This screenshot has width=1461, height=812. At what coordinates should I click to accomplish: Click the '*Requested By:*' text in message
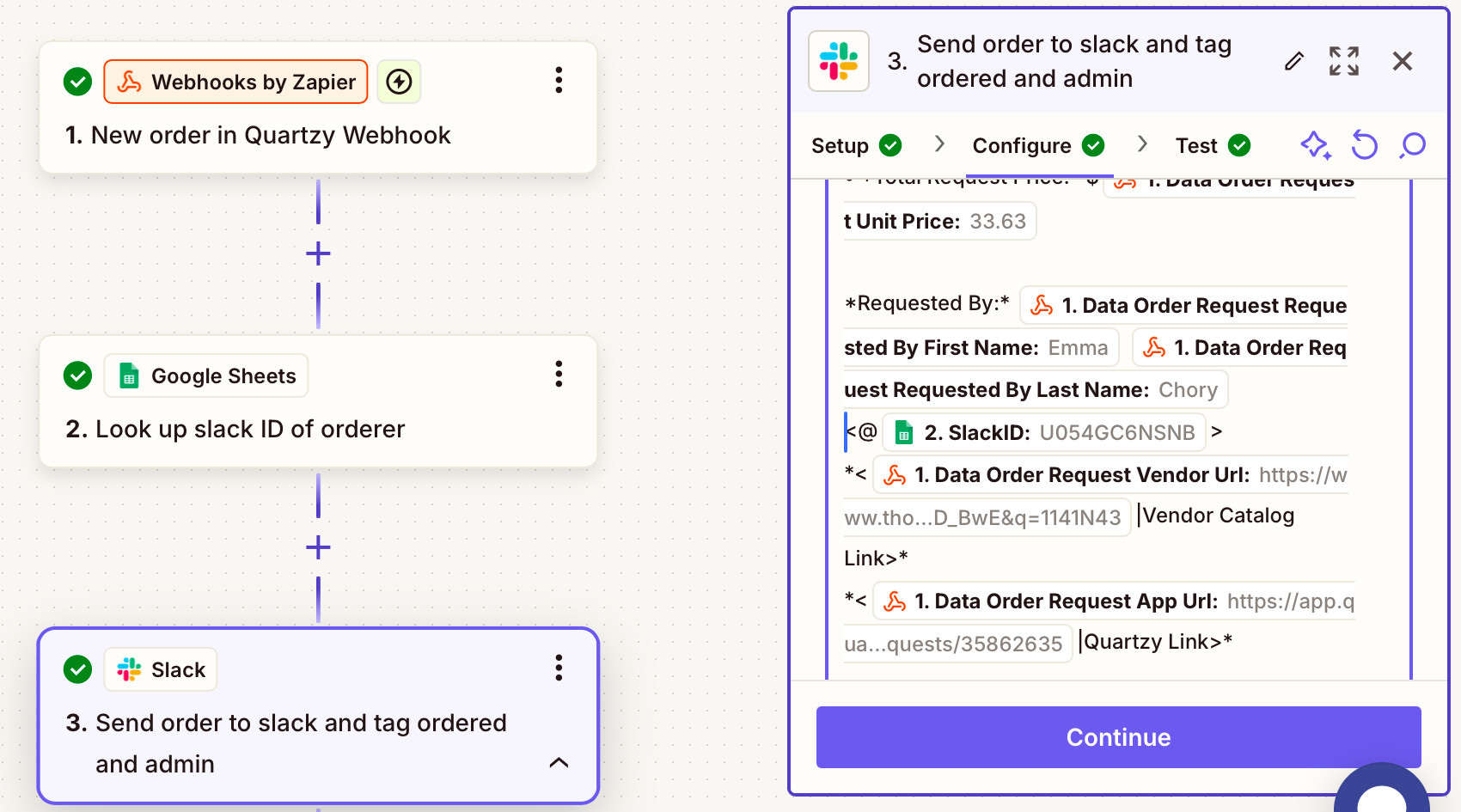click(x=927, y=303)
